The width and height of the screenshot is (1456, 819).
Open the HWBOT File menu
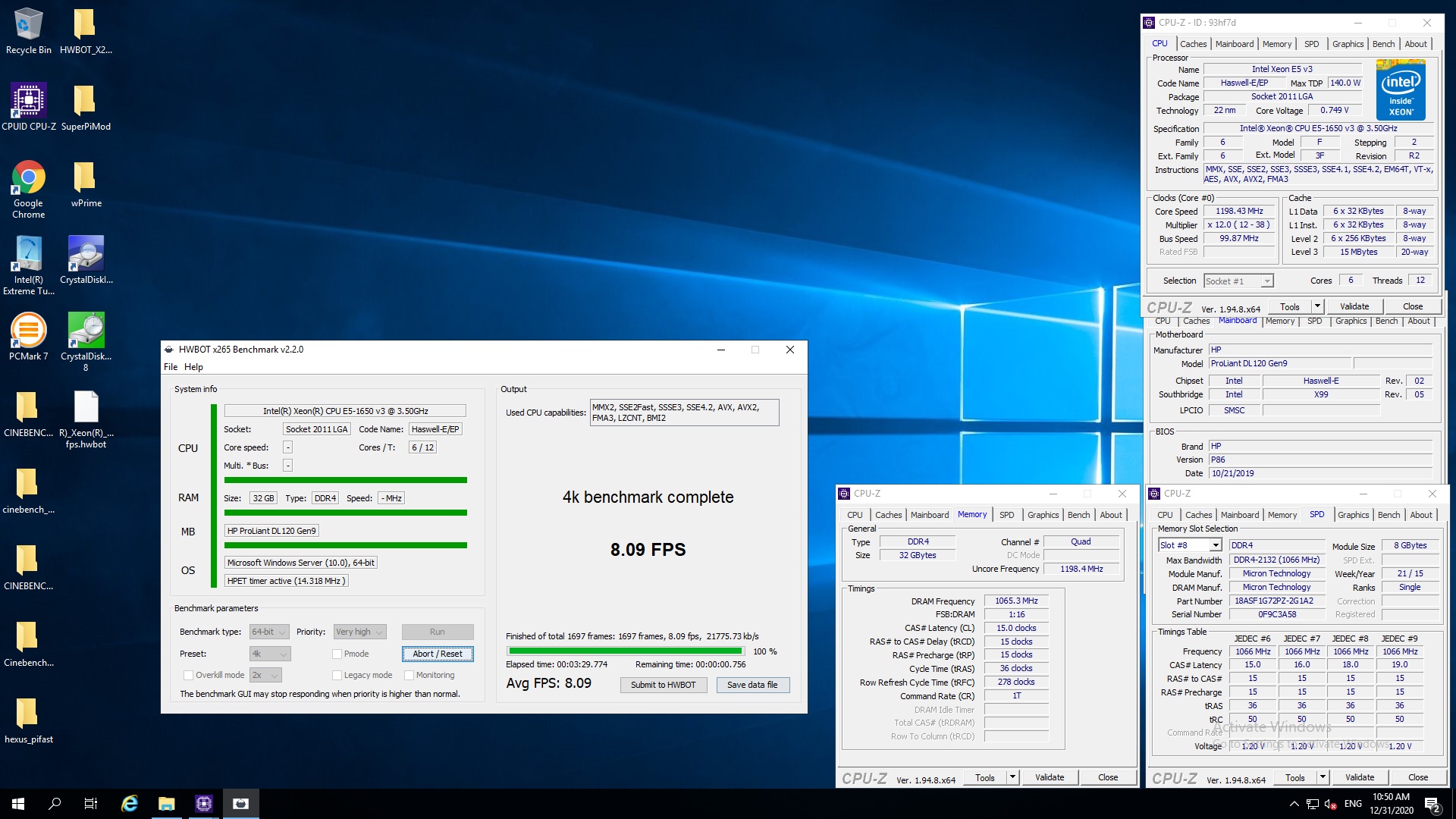tap(171, 367)
